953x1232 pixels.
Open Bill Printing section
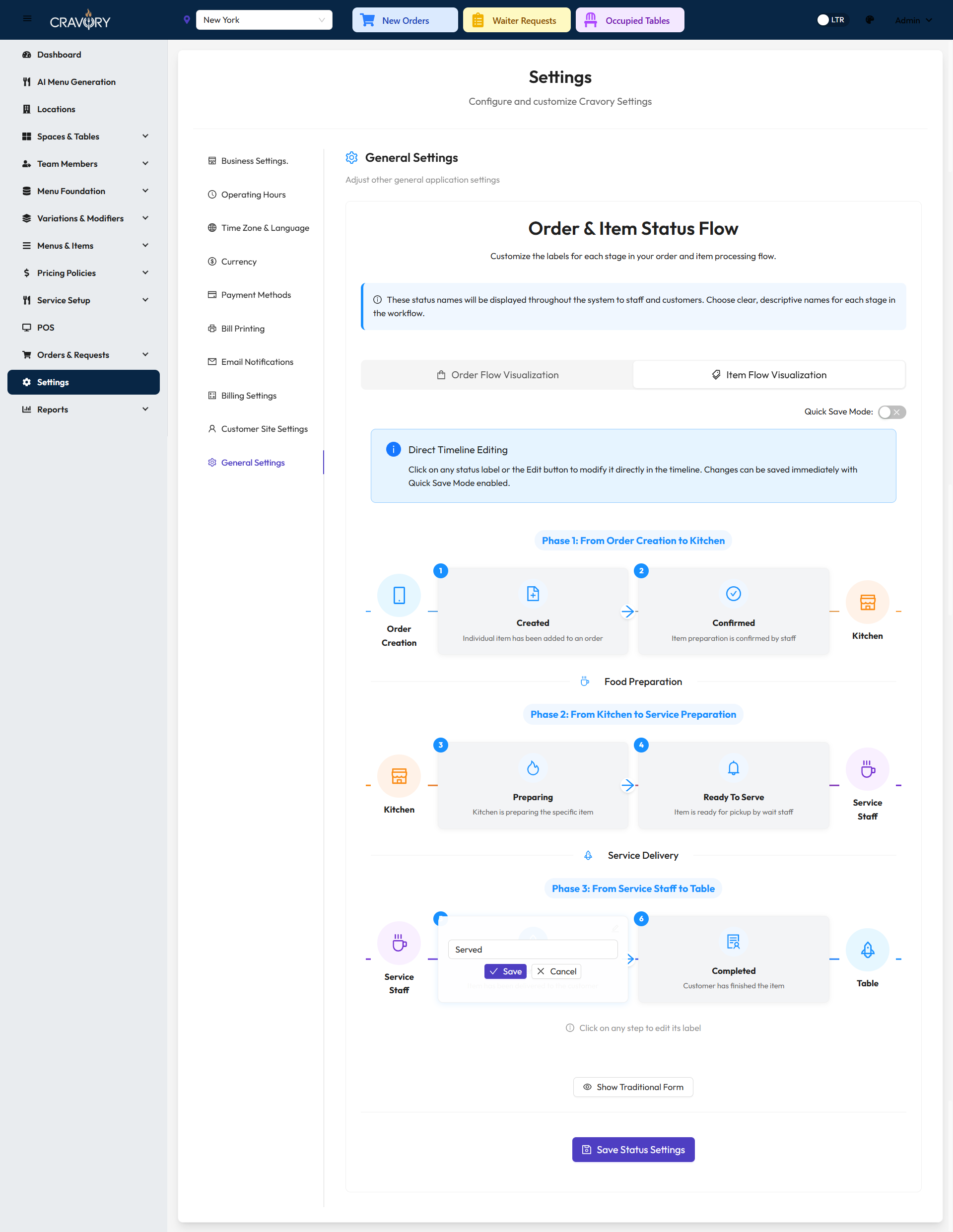pos(236,329)
